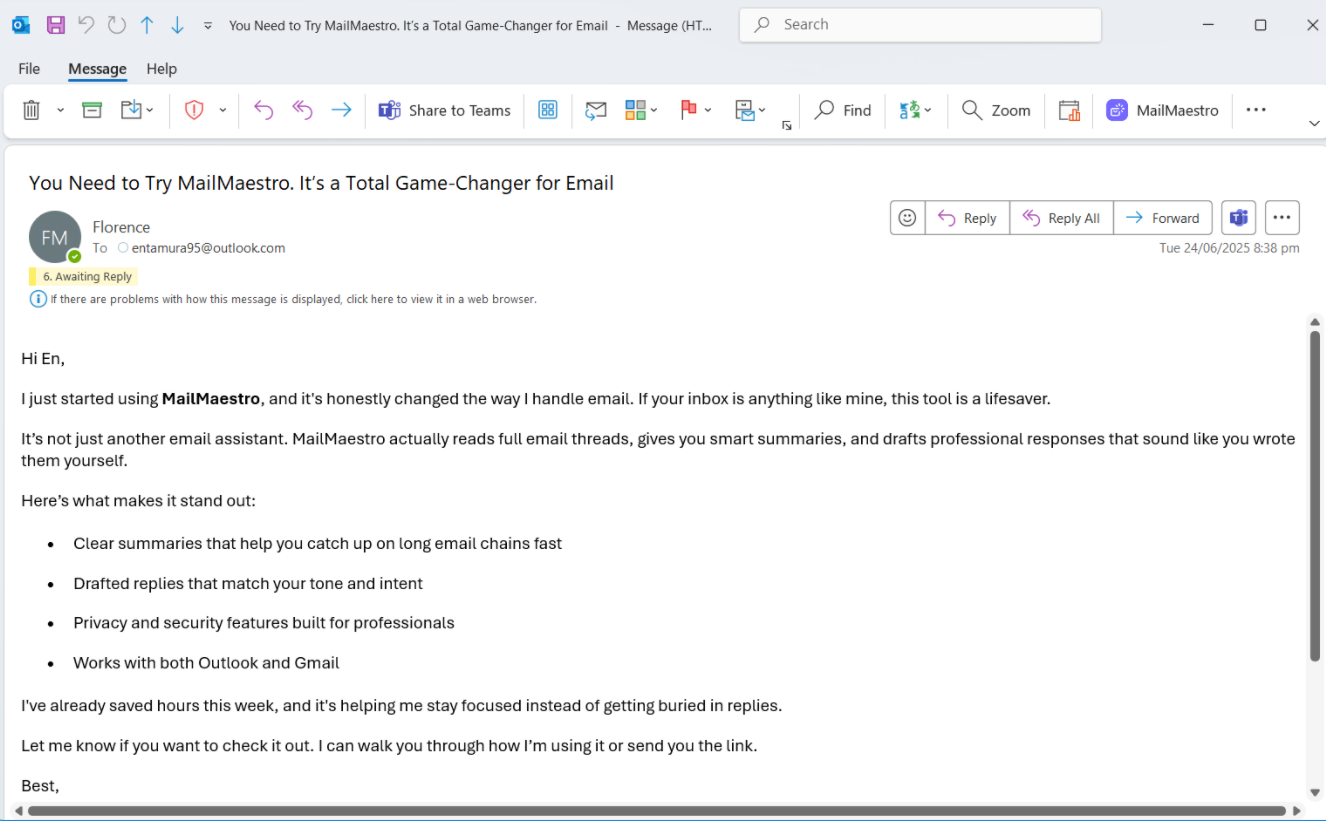Open Customize Quick Access Toolbar dropdown

click(x=208, y=26)
